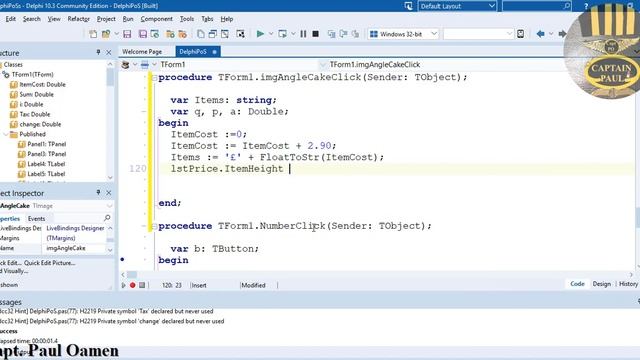Click the class navigation icon left of TForm1
Image resolution: width=640 pixels, height=360 pixels.
(x=125, y=64)
